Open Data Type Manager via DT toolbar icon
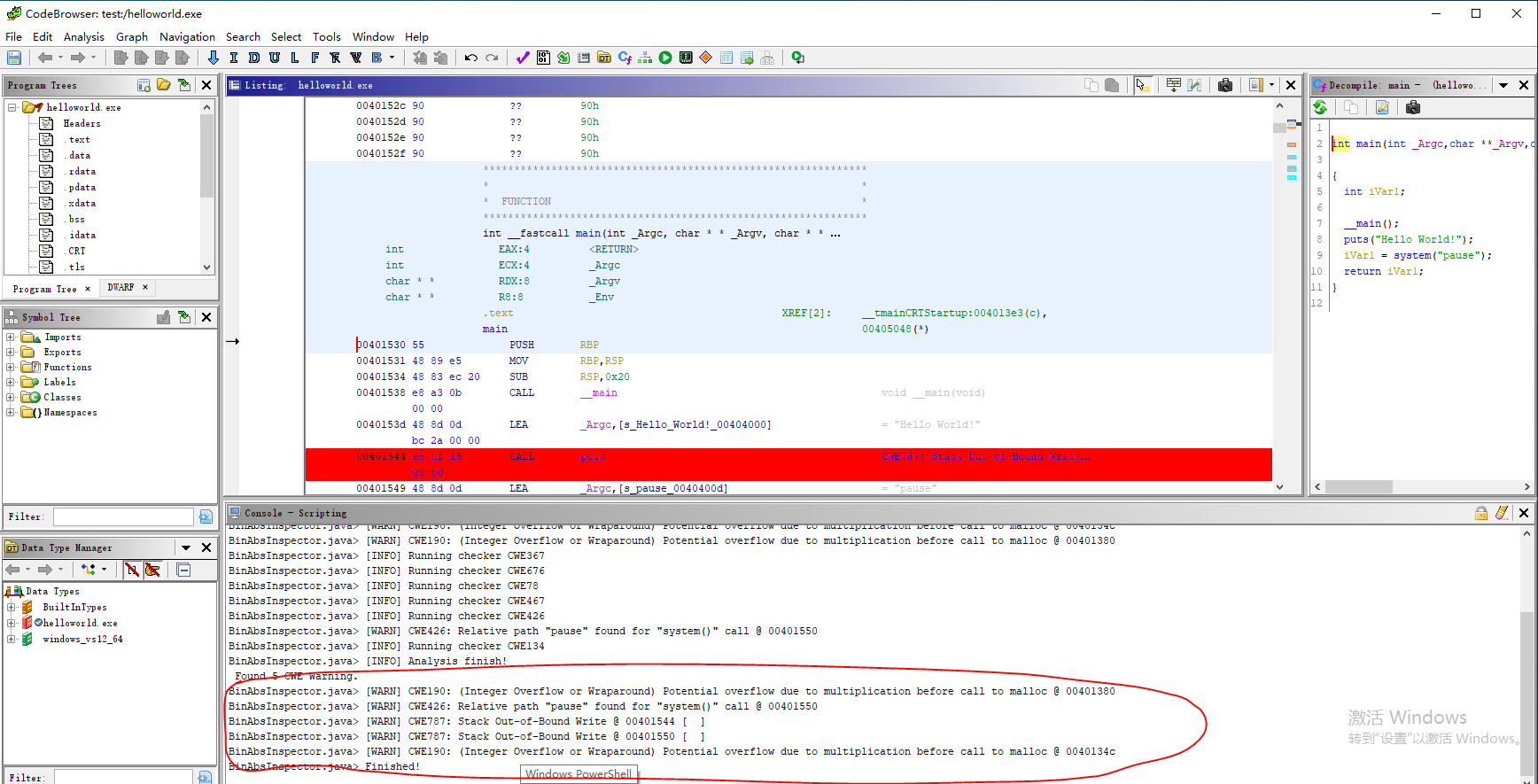Viewport: 1538px width, 784px height. click(604, 58)
